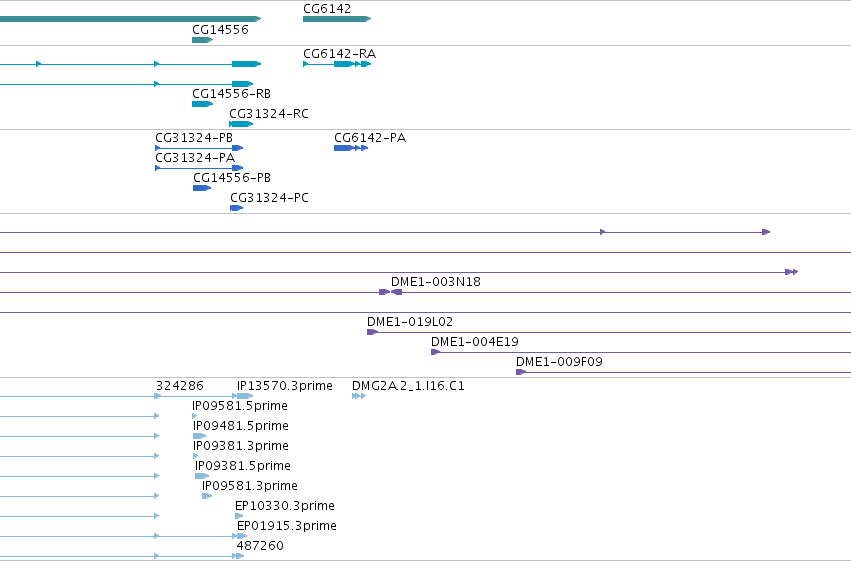
Task: Click the IP09481.5prime EST label
Action: tap(240, 425)
